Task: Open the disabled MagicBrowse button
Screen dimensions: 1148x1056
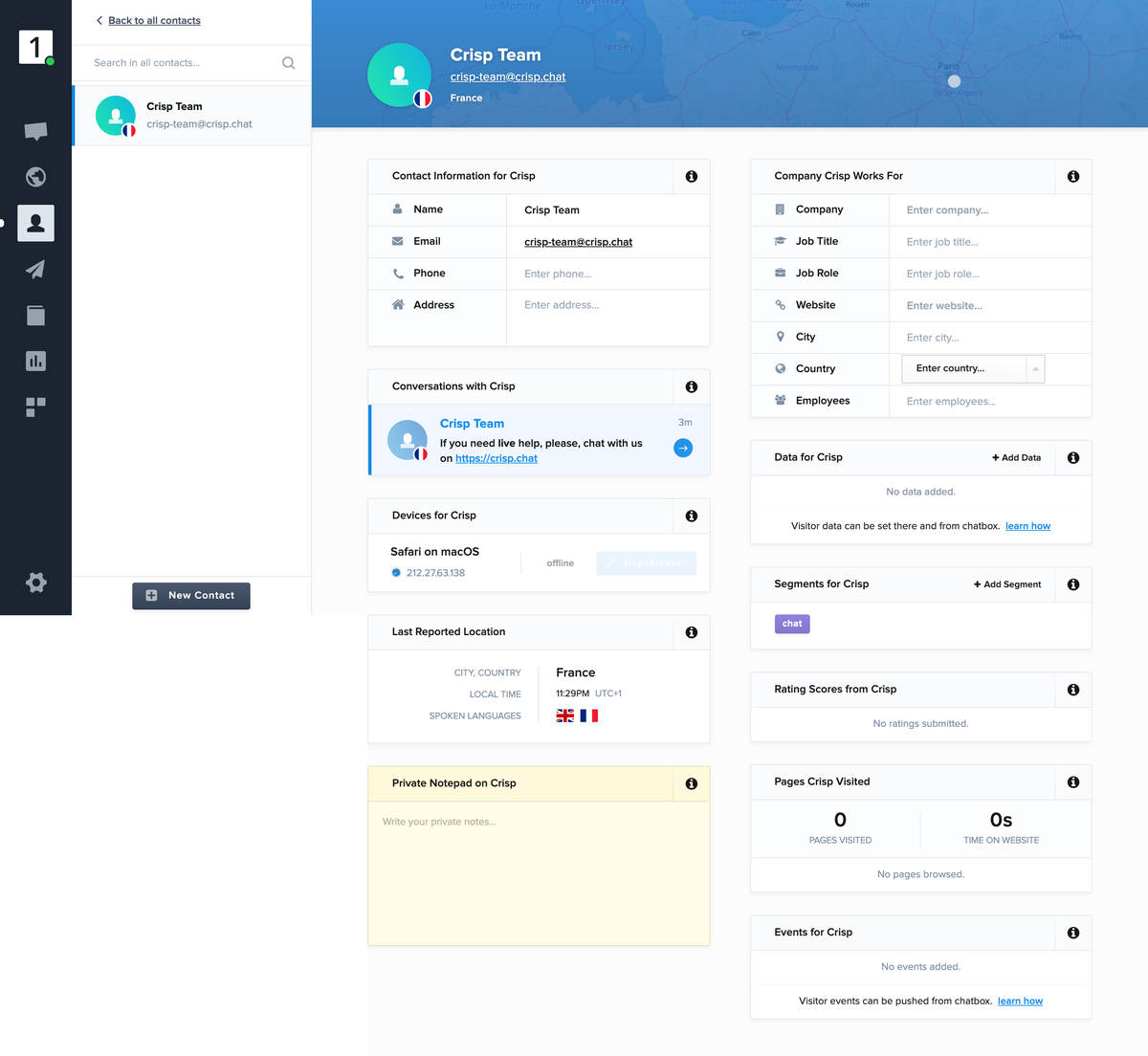Action: [x=646, y=563]
